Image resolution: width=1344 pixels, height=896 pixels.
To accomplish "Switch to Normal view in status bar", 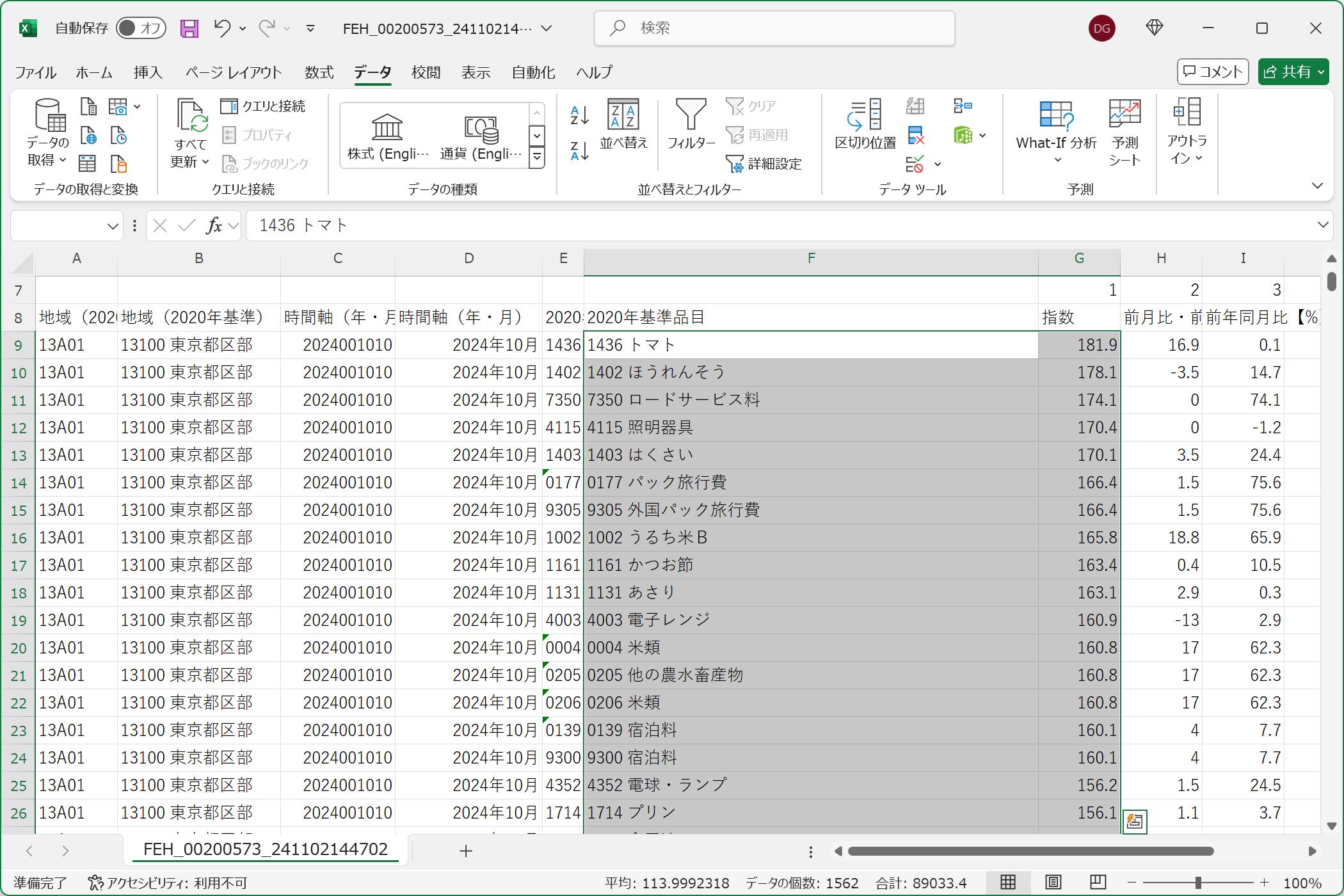I will (1008, 883).
